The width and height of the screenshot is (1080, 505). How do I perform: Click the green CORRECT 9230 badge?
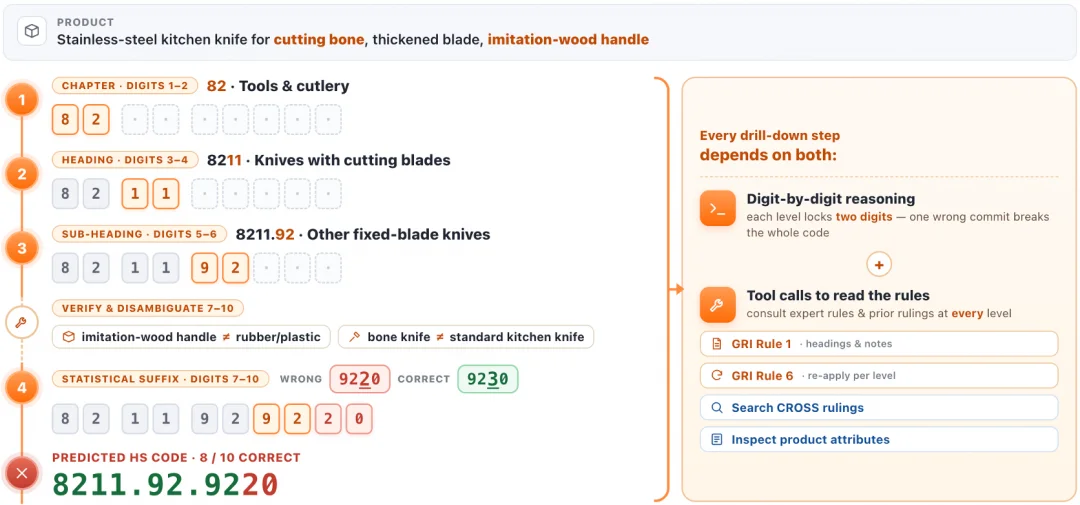coord(488,379)
